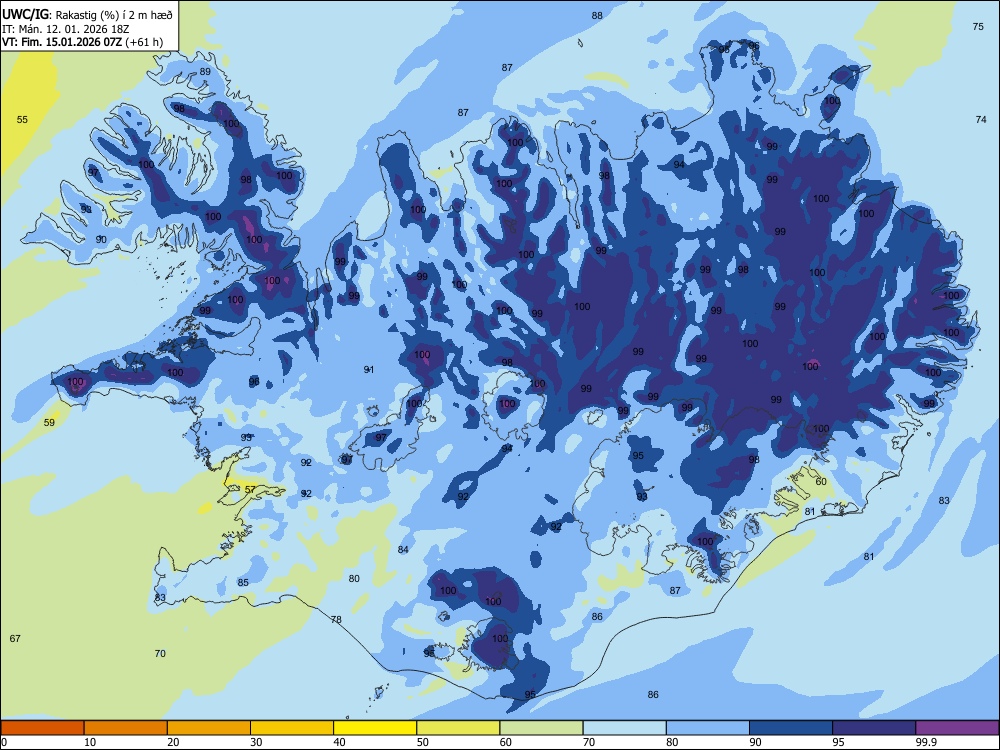This screenshot has height=750, width=1000.
Task: Click the title 'UWC/IG: Rakastig (%) í 2 m hæð'
Action: coord(87,15)
